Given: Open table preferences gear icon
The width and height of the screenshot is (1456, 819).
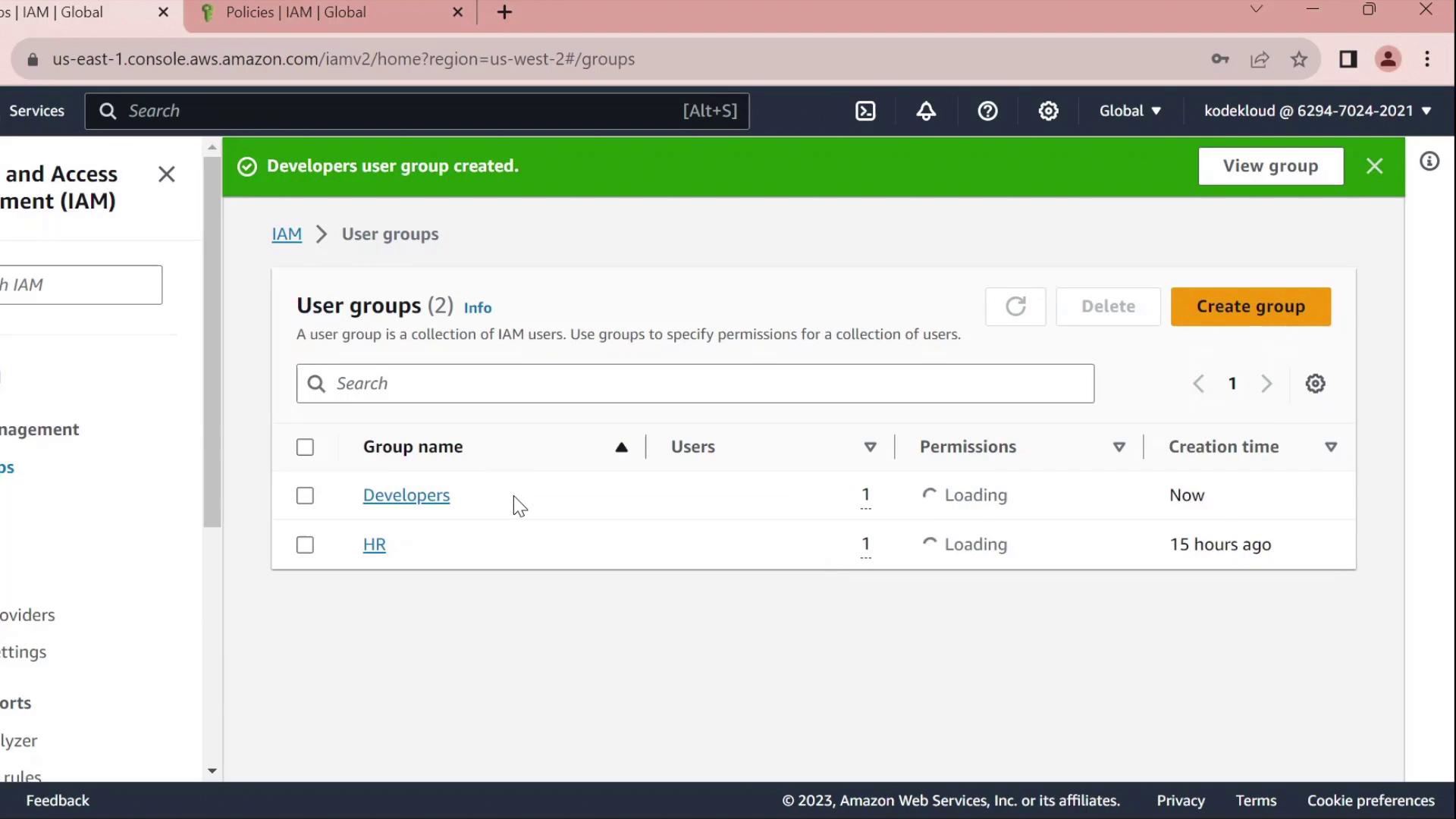Looking at the screenshot, I should coord(1315,384).
